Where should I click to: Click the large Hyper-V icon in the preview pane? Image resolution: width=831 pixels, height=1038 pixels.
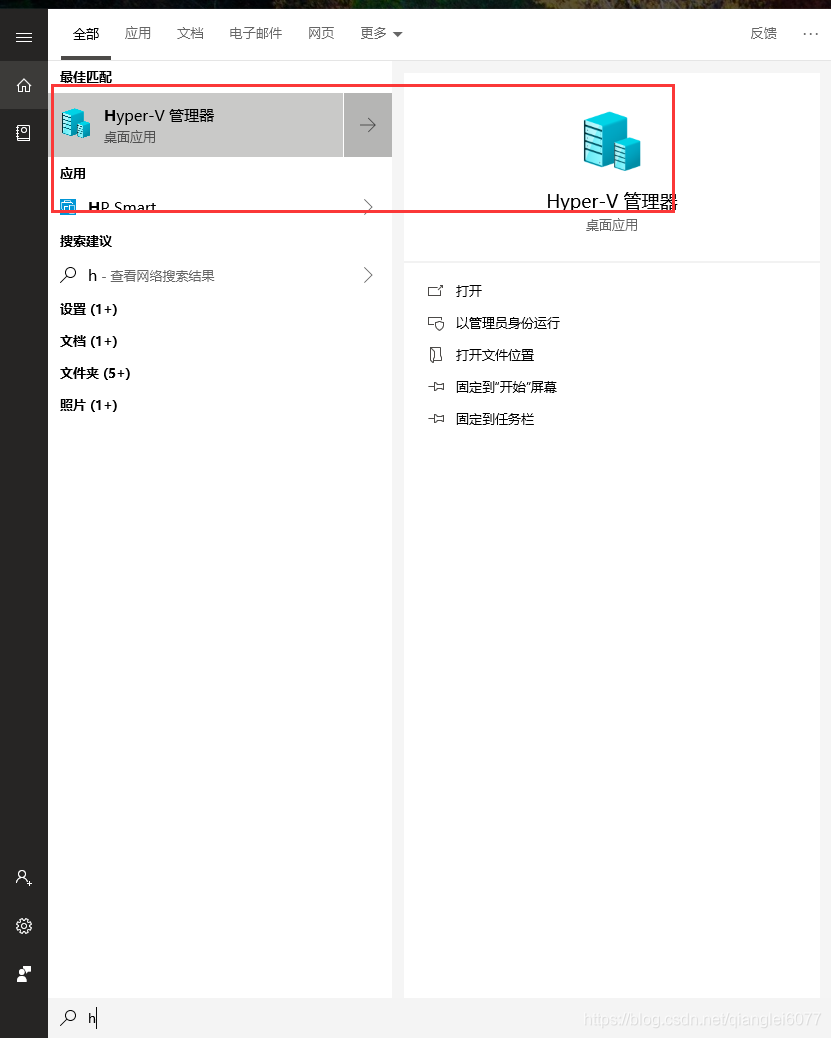click(611, 141)
